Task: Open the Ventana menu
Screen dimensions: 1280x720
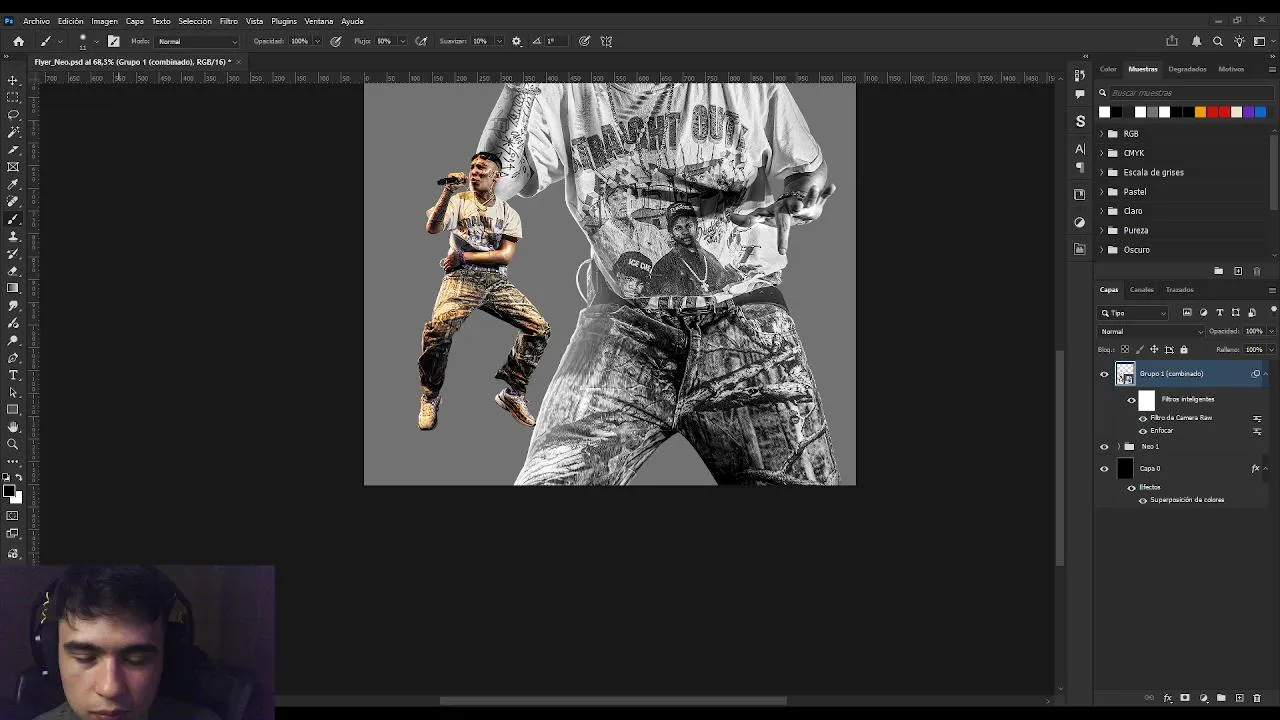Action: [x=318, y=21]
